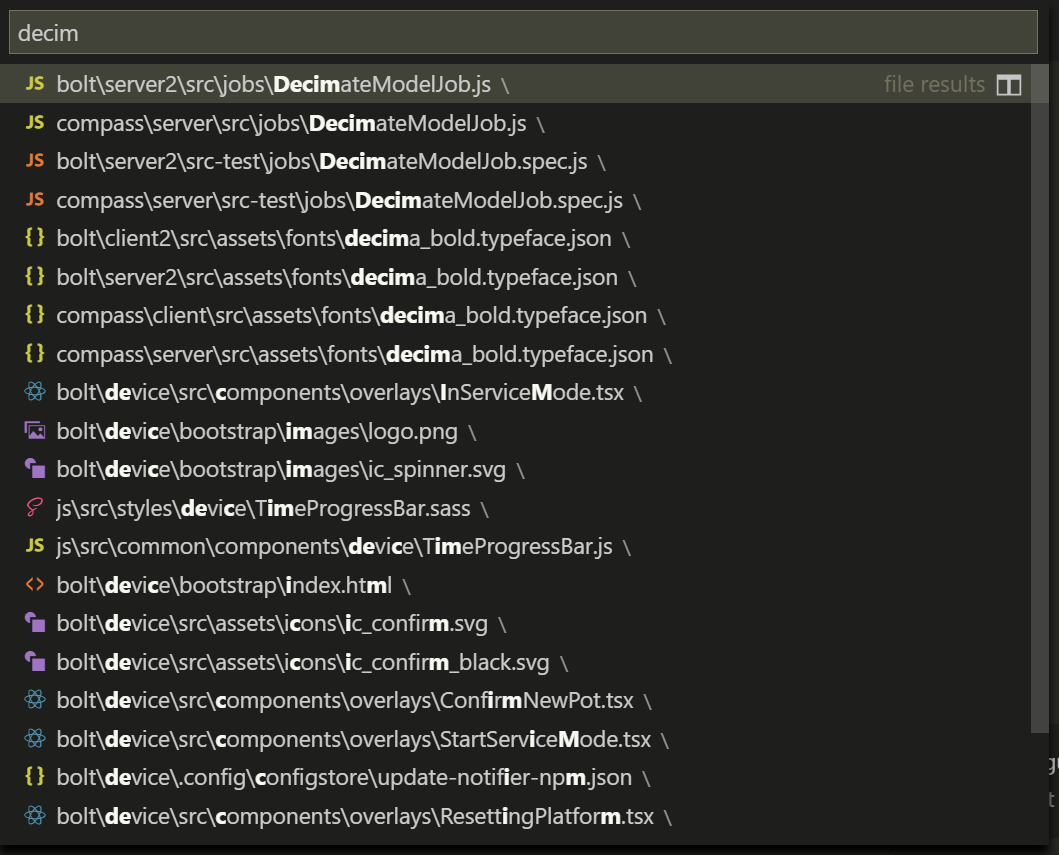
Task: Click the React icon beside ConfirmNewPot.tsx
Action: pos(34,700)
